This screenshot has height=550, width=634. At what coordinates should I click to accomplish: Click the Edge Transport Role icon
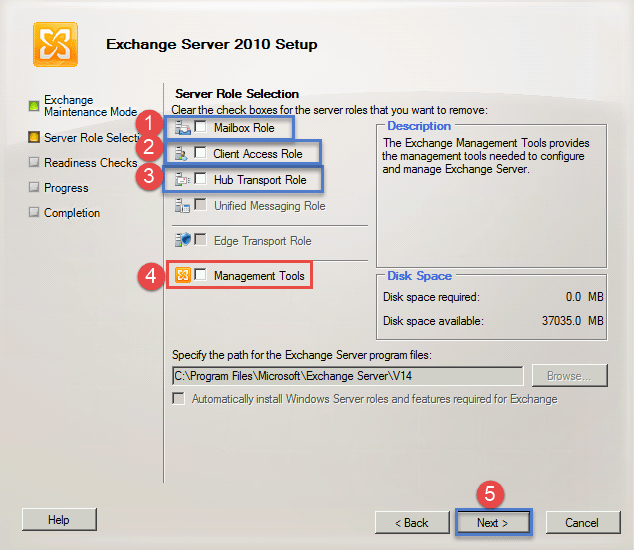click(x=182, y=241)
